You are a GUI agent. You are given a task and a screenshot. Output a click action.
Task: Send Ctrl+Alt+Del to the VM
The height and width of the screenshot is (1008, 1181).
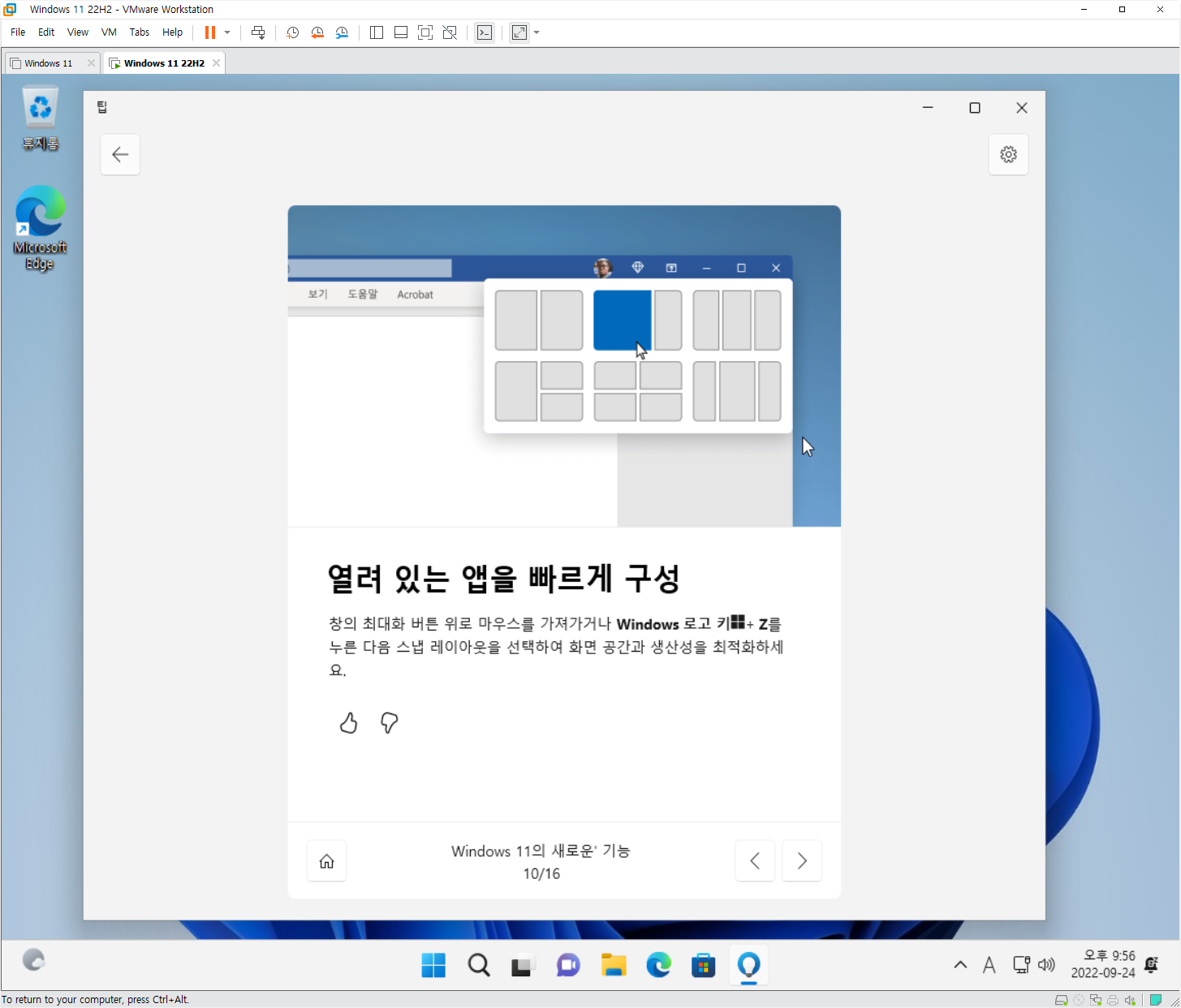[x=258, y=32]
